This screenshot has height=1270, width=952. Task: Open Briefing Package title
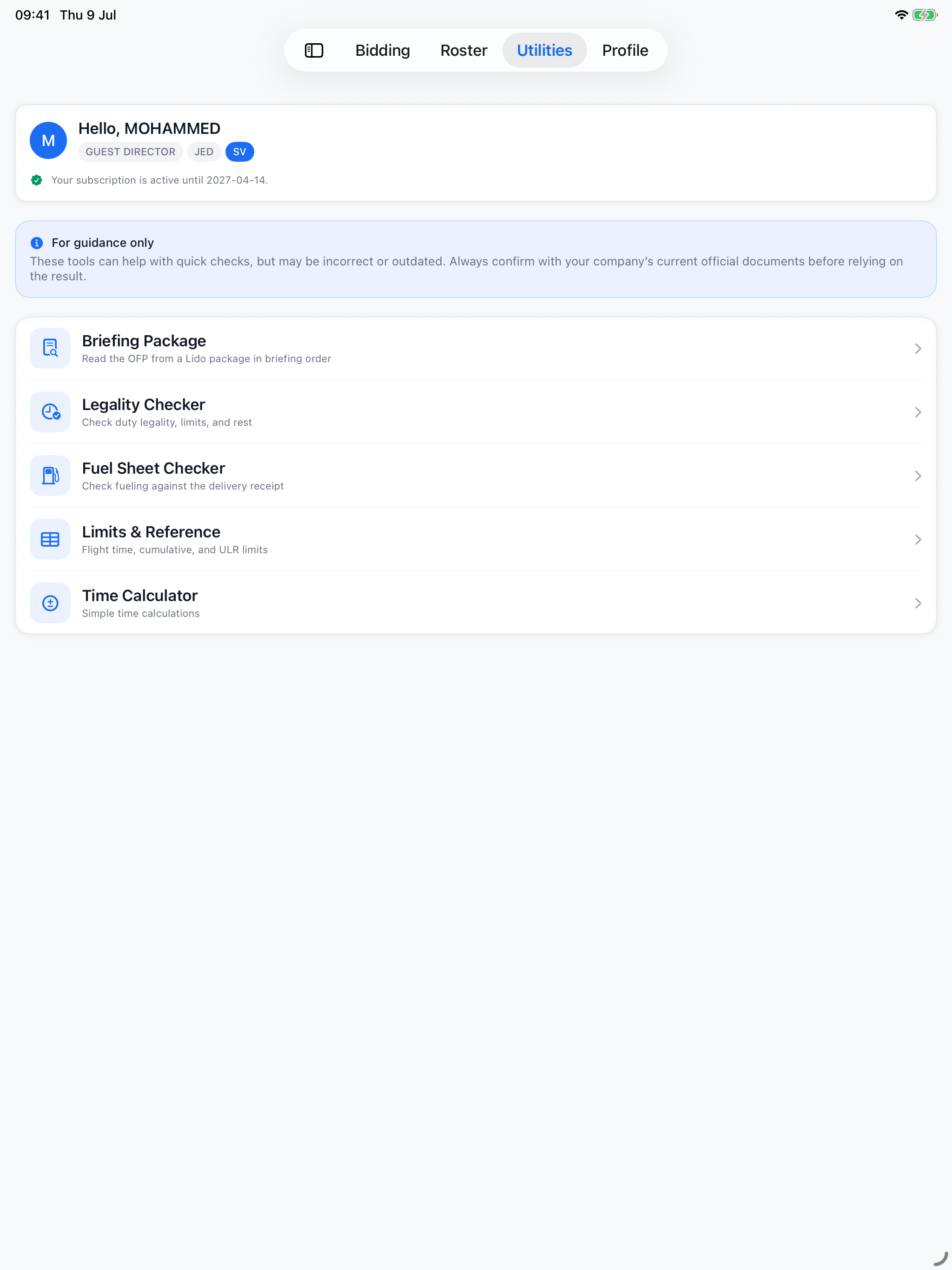(144, 341)
